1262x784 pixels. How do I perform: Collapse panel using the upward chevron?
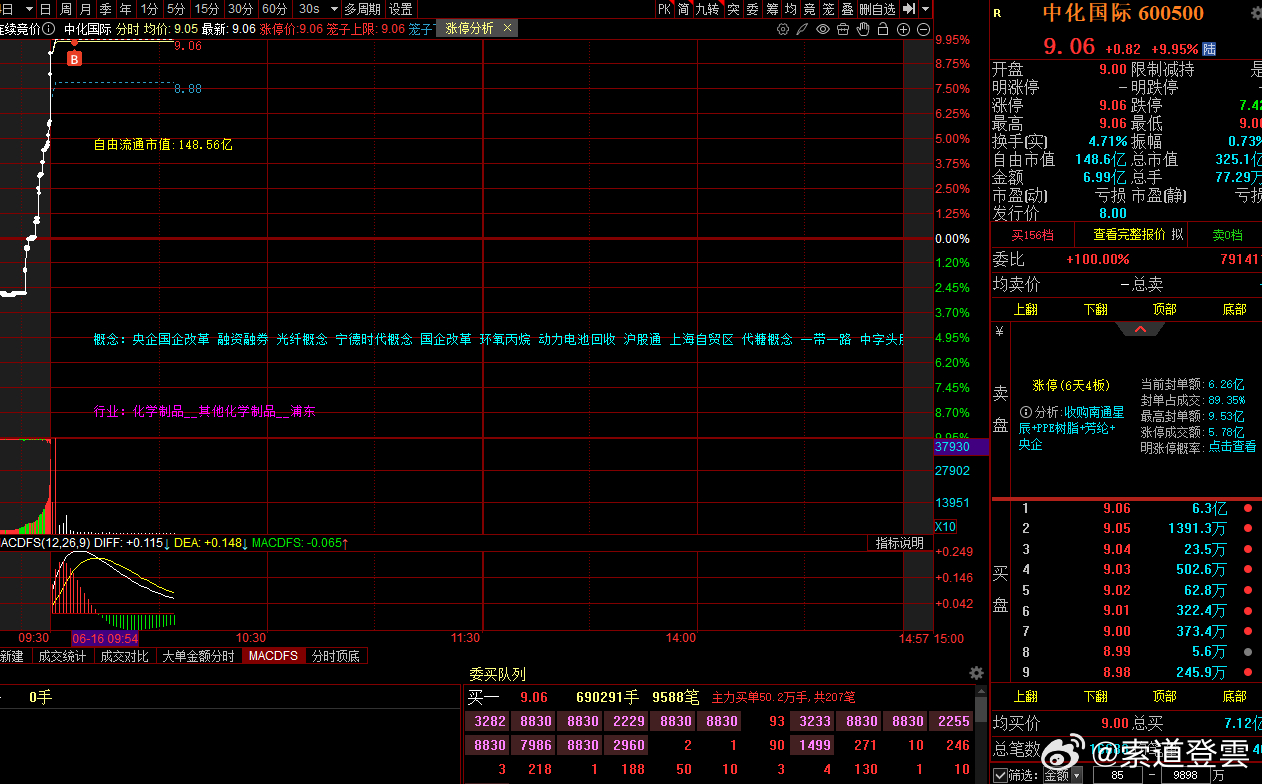point(1140,329)
